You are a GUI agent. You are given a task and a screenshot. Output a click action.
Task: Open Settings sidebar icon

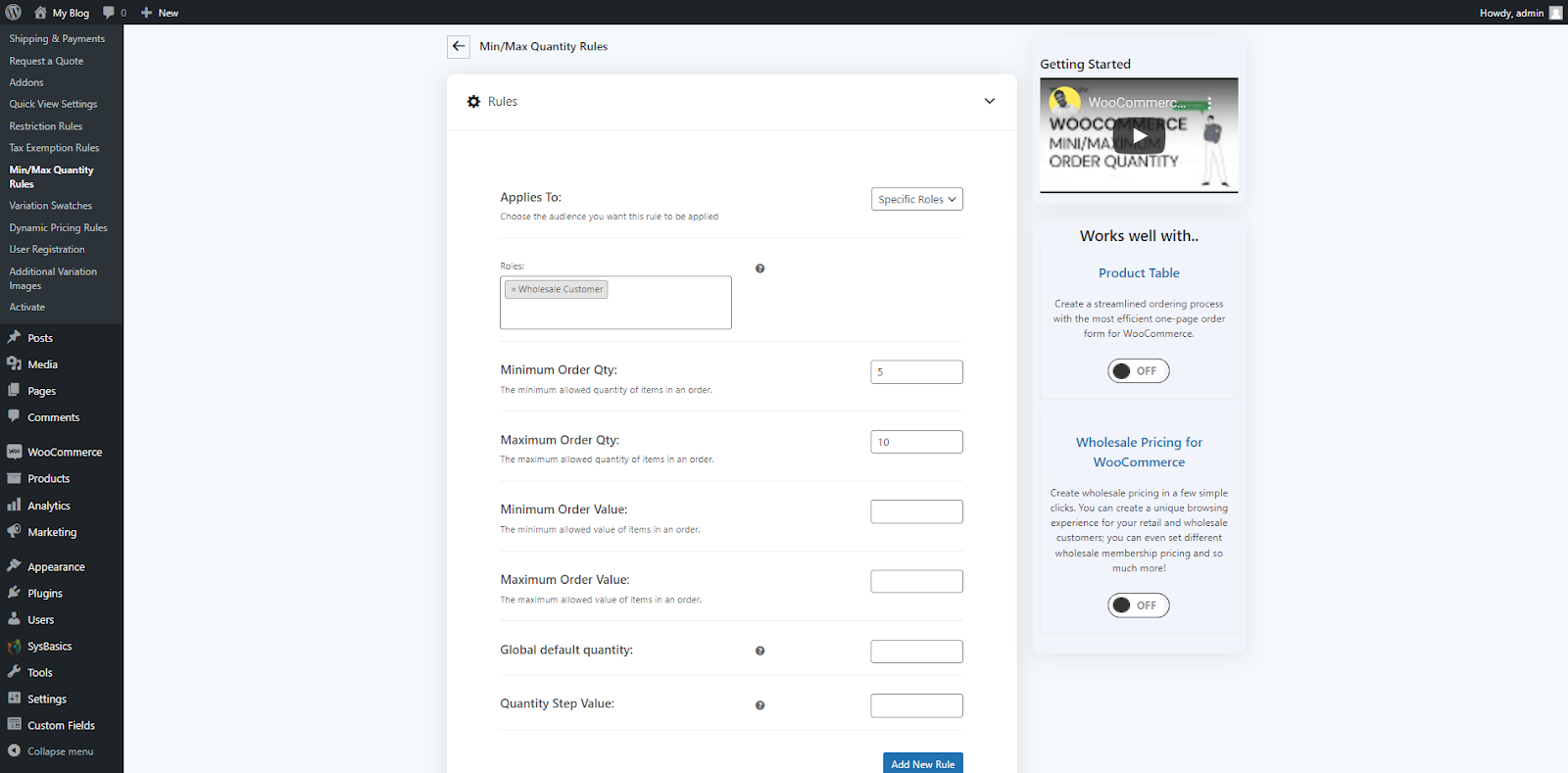14,699
